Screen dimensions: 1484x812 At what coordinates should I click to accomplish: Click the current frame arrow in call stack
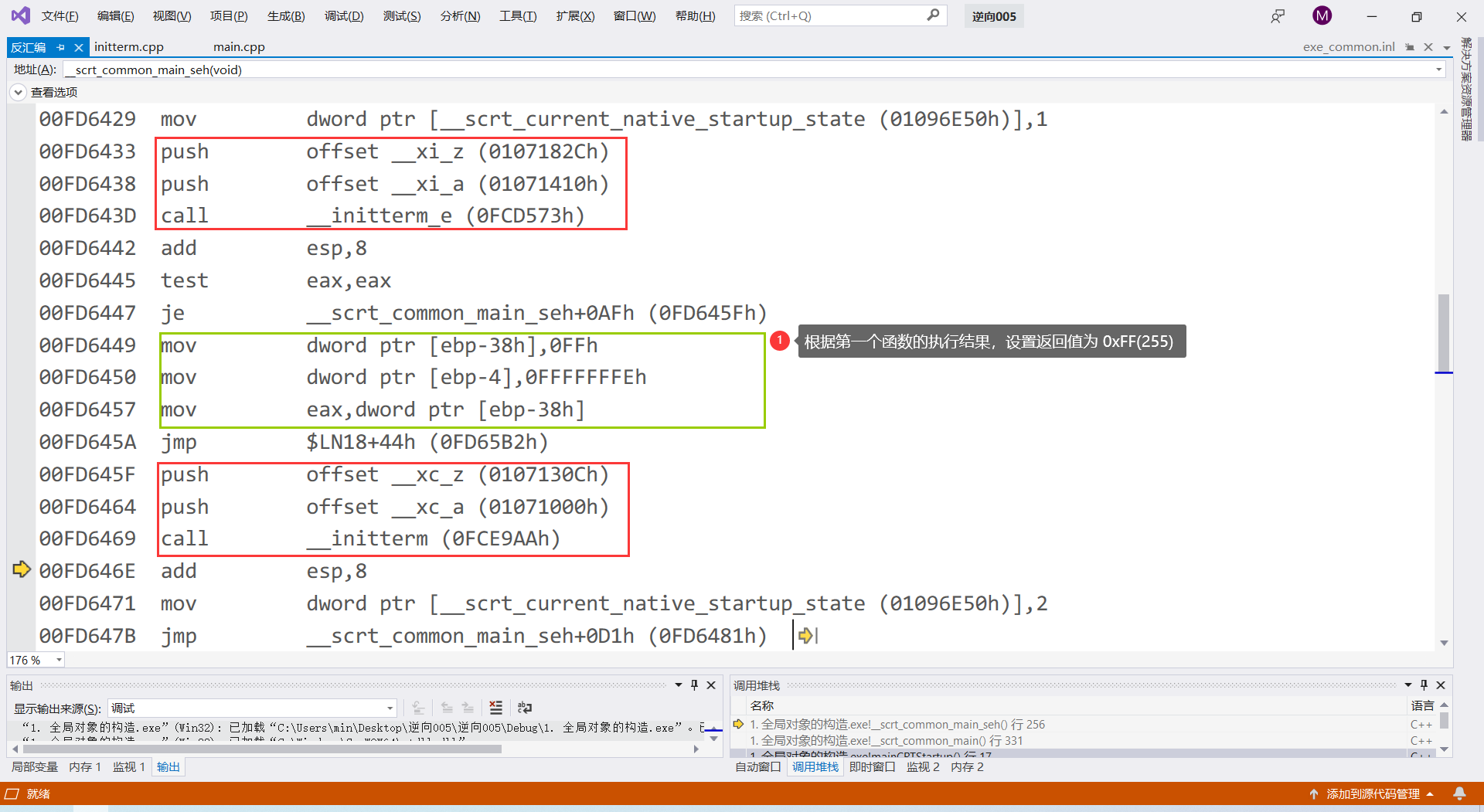[x=739, y=724]
